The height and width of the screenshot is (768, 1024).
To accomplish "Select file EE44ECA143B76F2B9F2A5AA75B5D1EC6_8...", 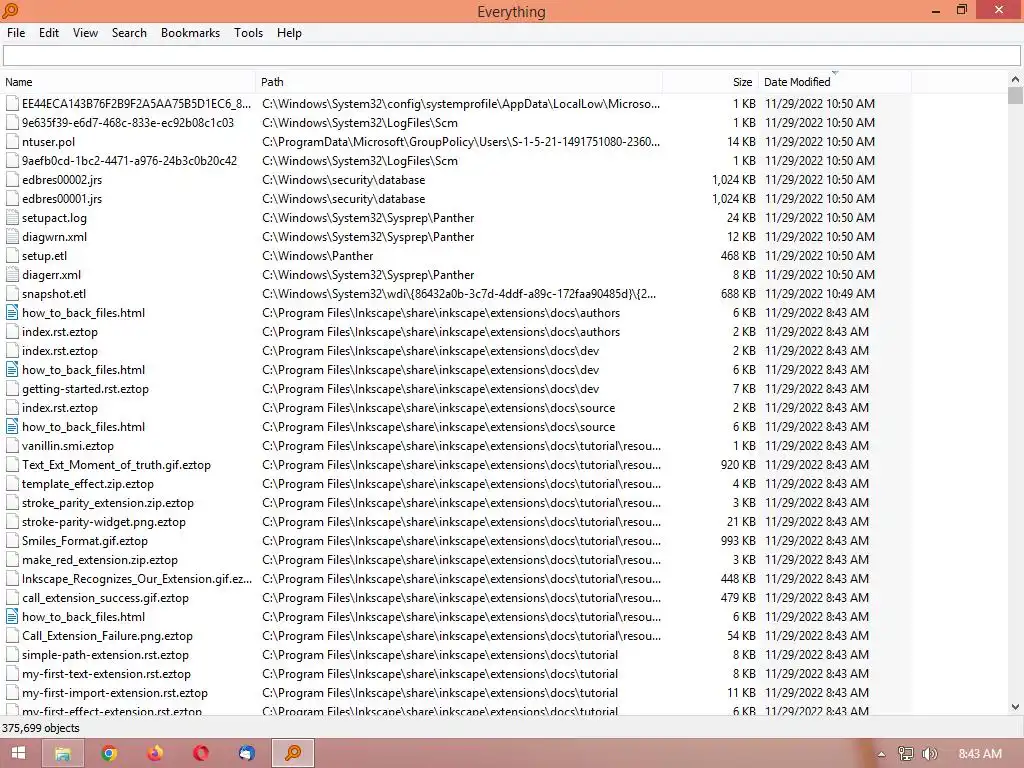I will (136, 104).
